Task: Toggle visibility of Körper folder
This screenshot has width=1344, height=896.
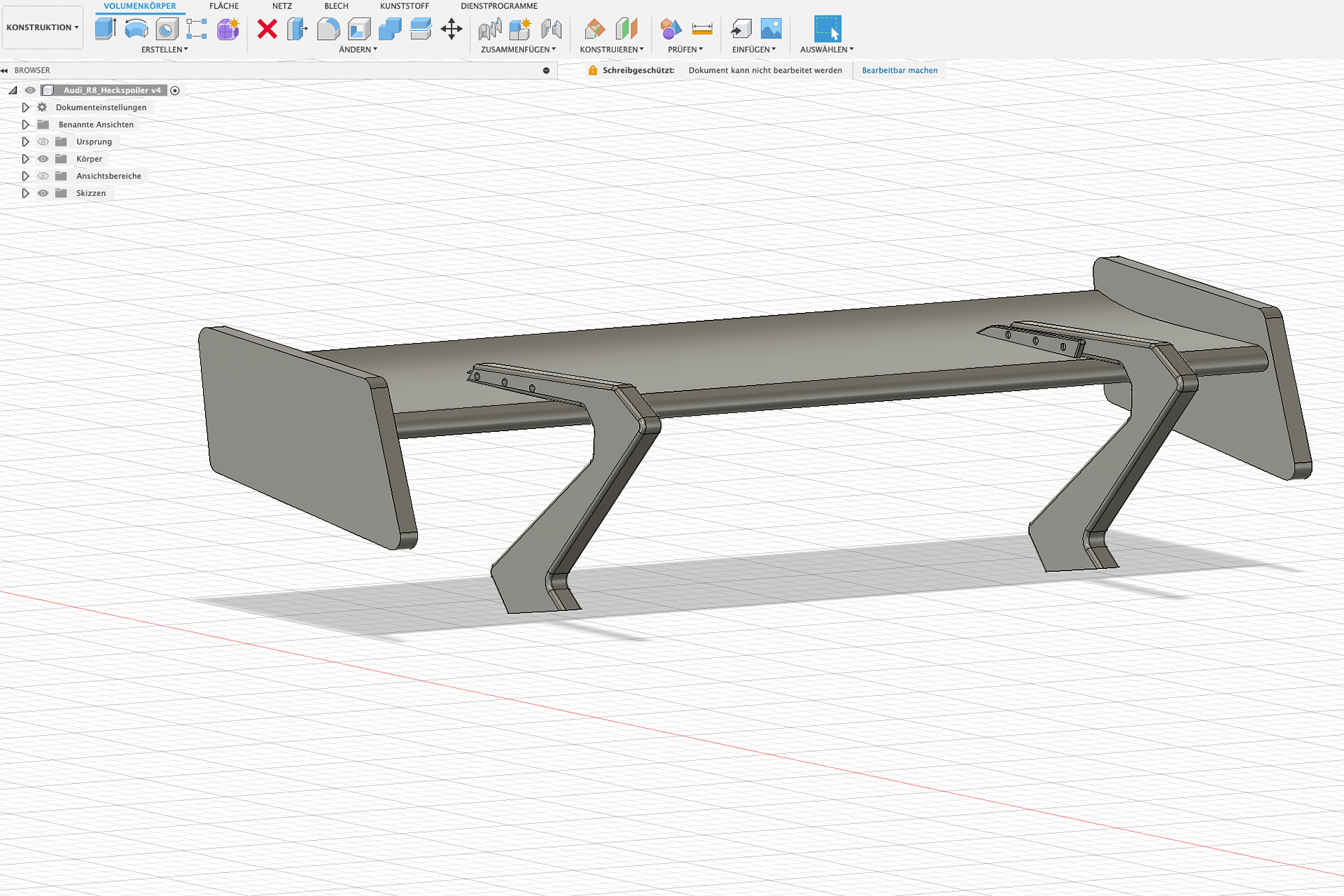Action: coord(43,159)
